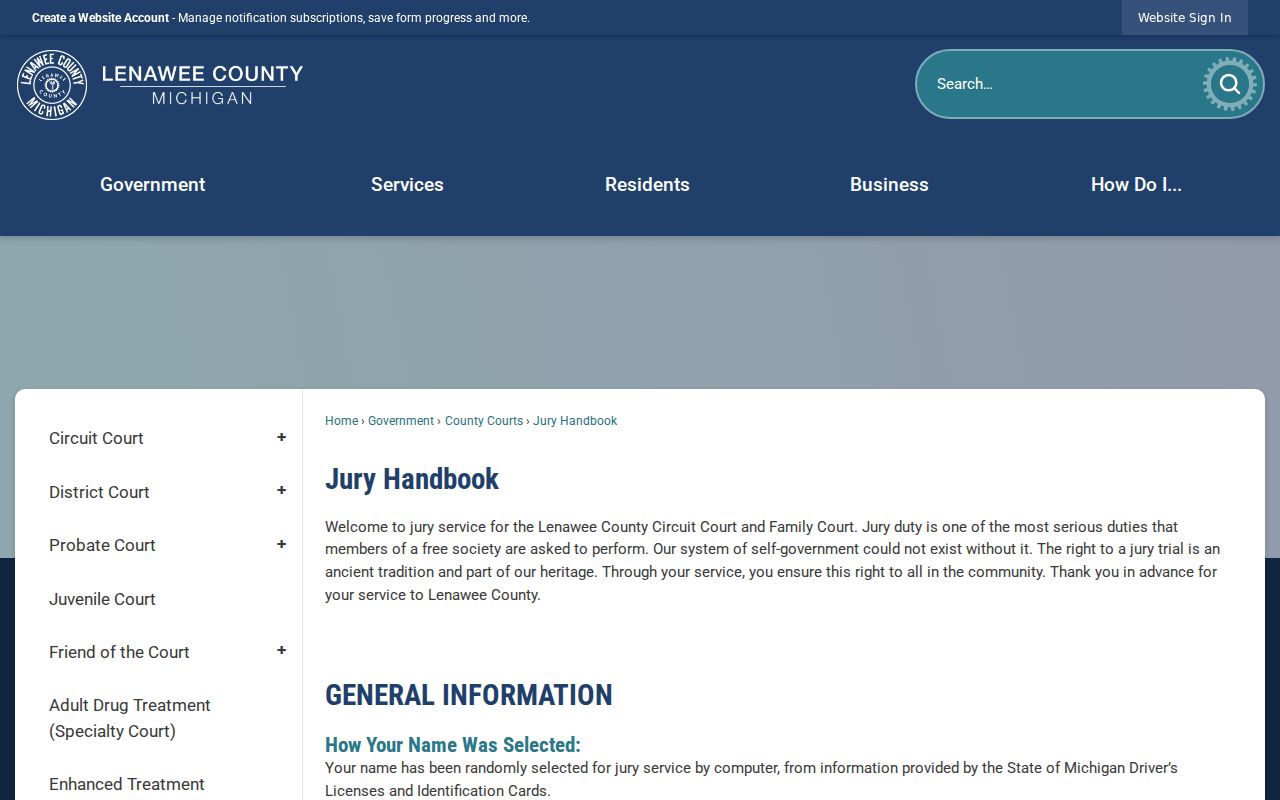Expand the Friend of the Court submenu
Image resolution: width=1280 pixels, height=800 pixels.
[x=281, y=651]
